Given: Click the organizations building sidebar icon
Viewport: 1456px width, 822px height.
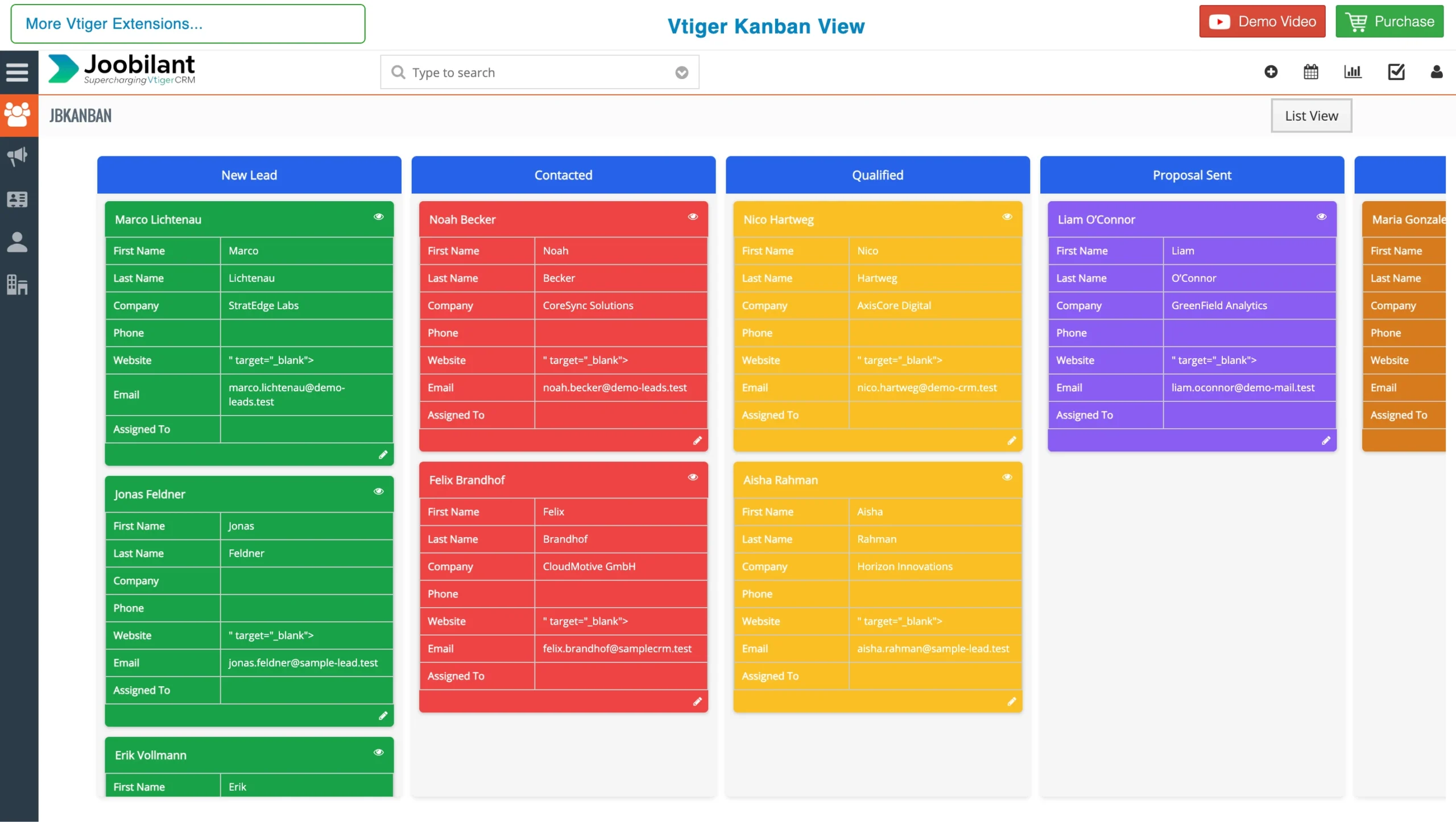Looking at the screenshot, I should [x=17, y=284].
